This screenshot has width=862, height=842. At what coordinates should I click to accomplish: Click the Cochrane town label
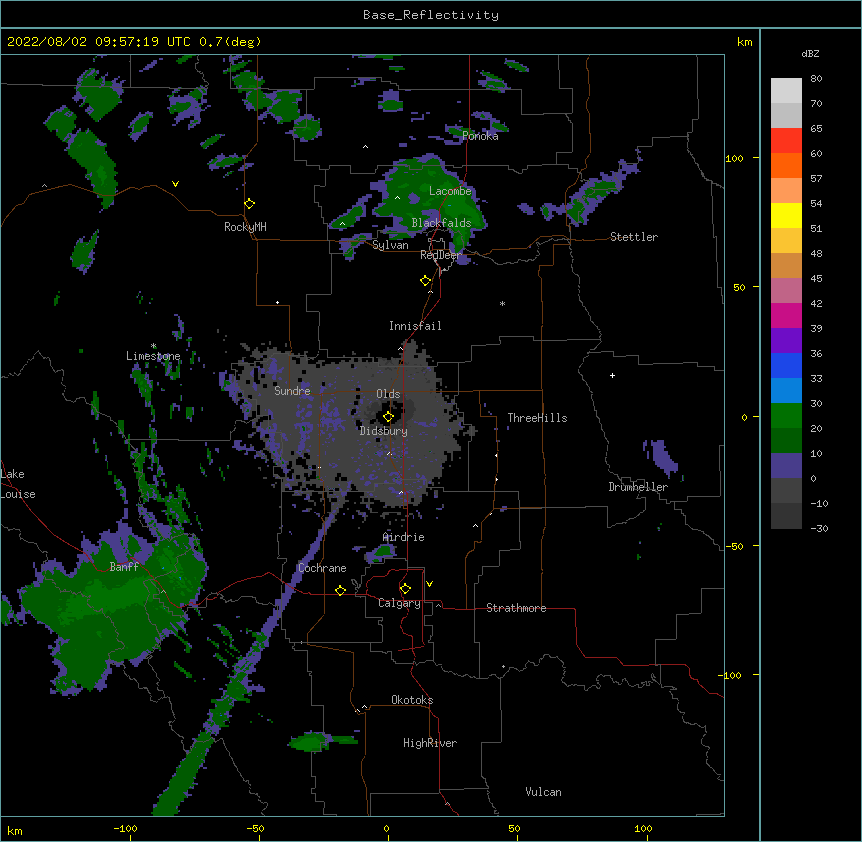(x=322, y=568)
